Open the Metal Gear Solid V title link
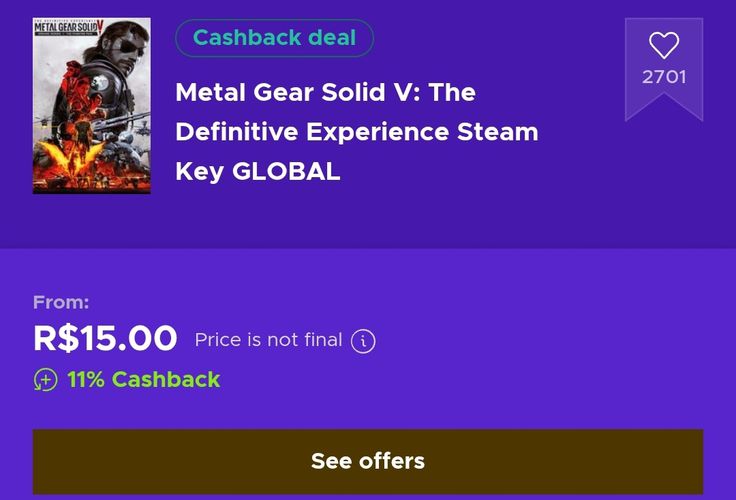Image resolution: width=736 pixels, height=500 pixels. pos(357,131)
